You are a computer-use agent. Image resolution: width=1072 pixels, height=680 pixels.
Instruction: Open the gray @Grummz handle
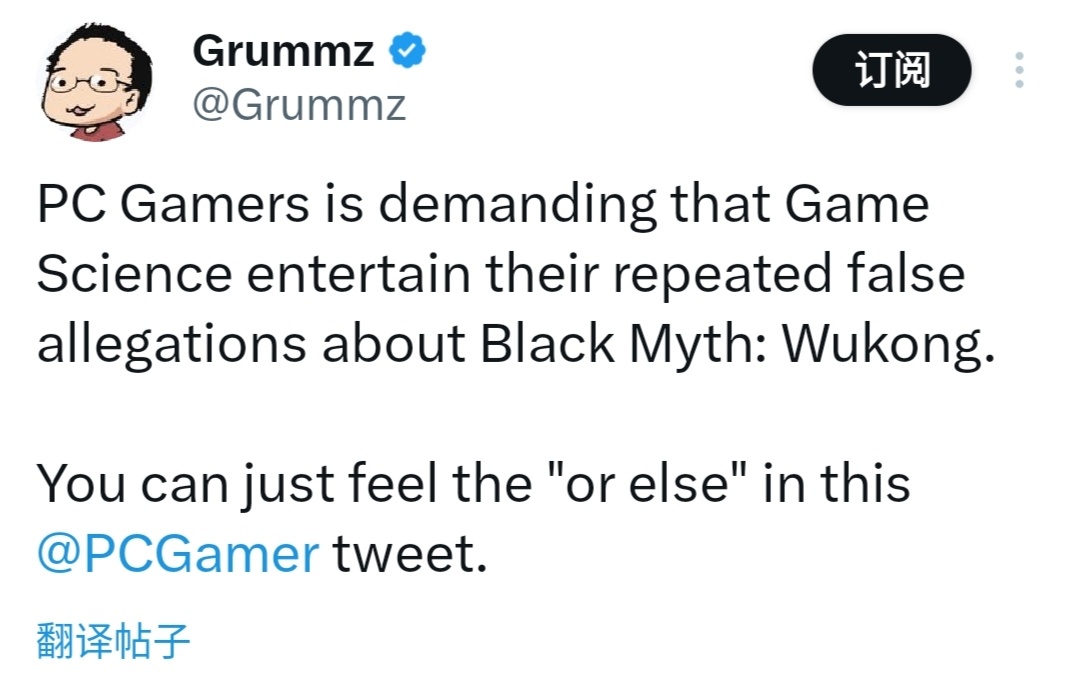click(298, 104)
